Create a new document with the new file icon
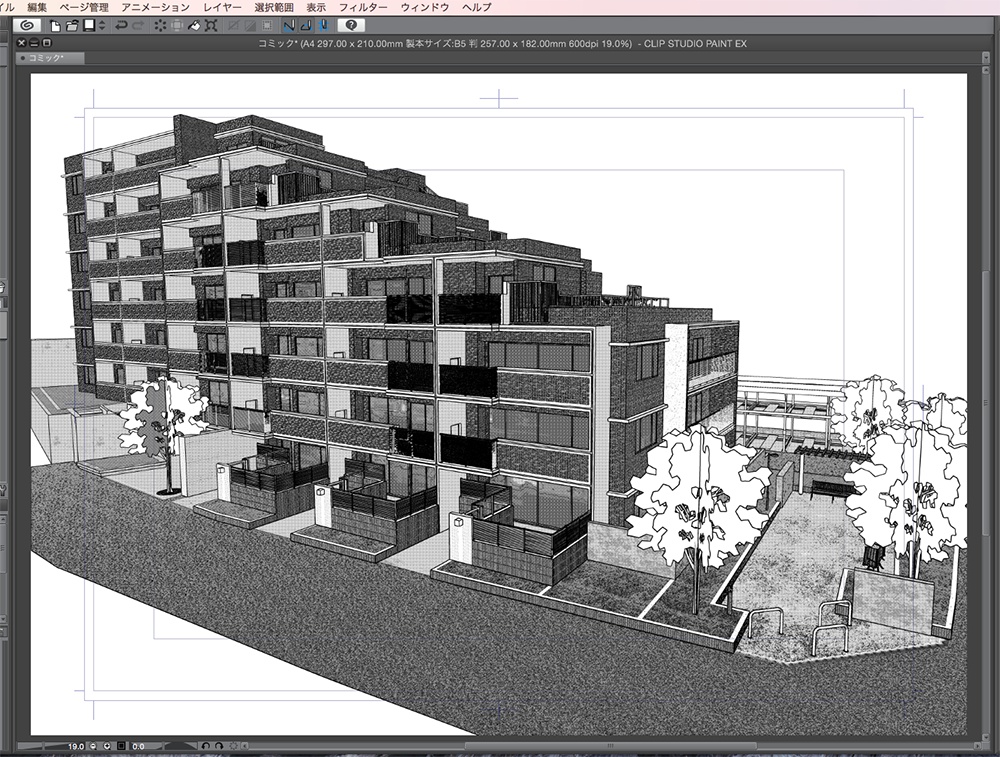Screen dimensions: 1000x757 (x=55, y=27)
